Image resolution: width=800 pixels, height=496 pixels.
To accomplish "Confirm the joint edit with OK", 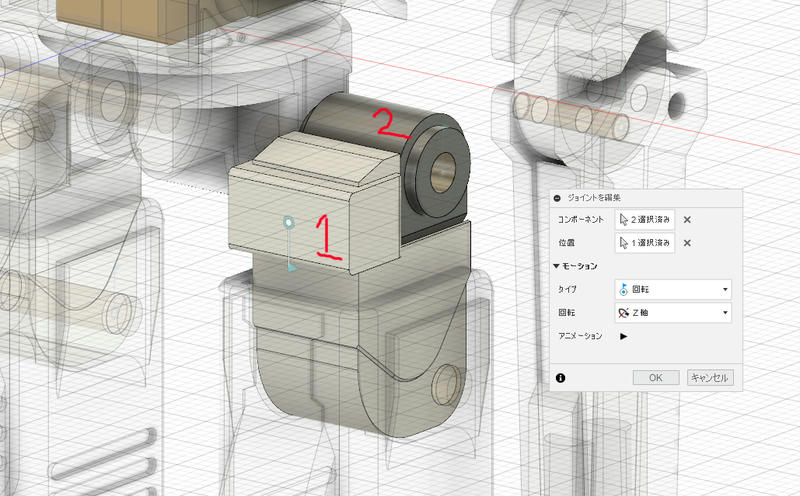I will point(656,378).
